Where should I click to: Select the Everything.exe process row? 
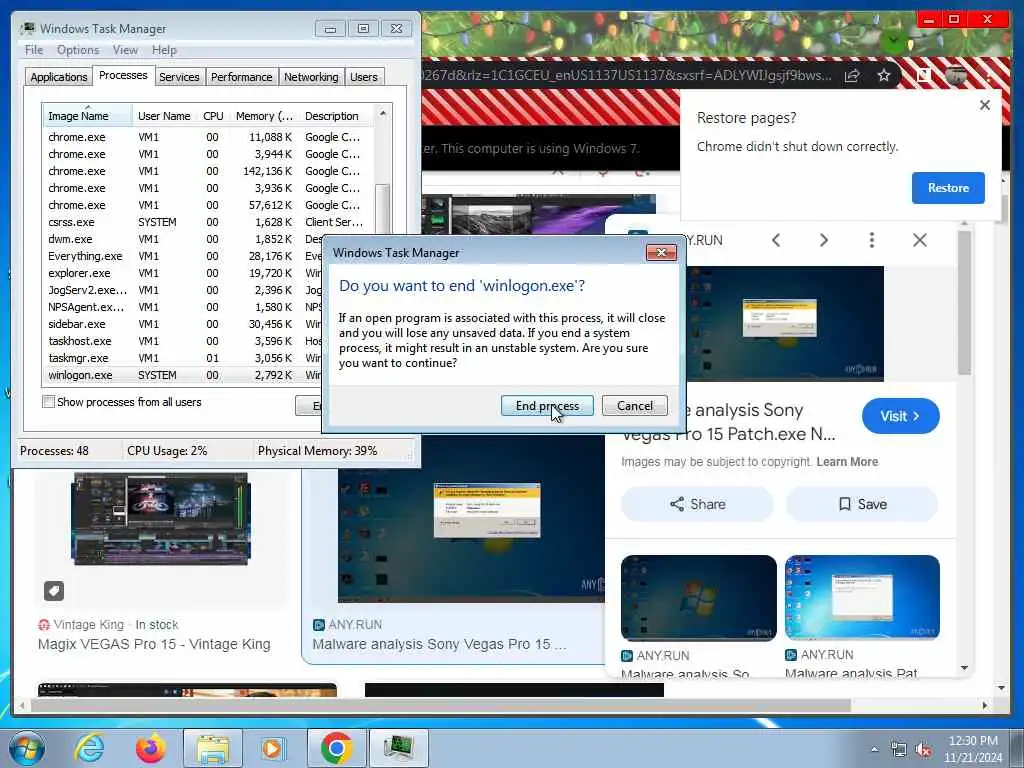tap(183, 256)
